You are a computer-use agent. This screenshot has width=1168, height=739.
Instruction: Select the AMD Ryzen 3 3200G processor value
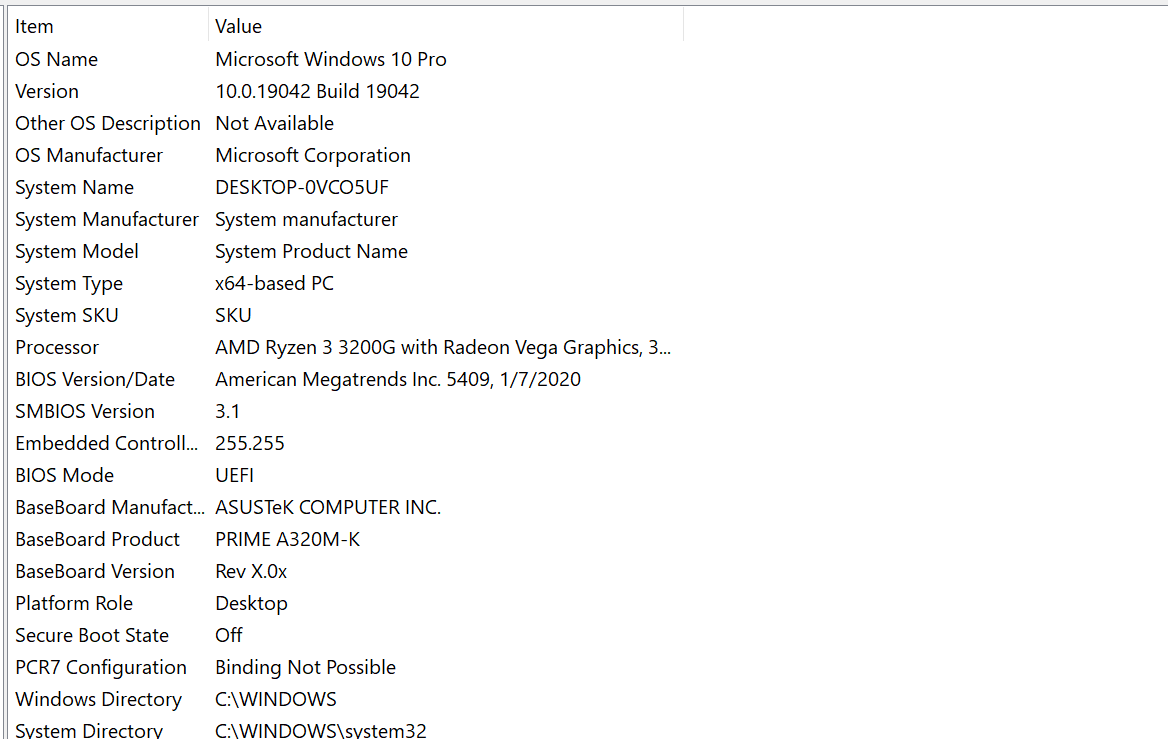pyautogui.click(x=442, y=348)
